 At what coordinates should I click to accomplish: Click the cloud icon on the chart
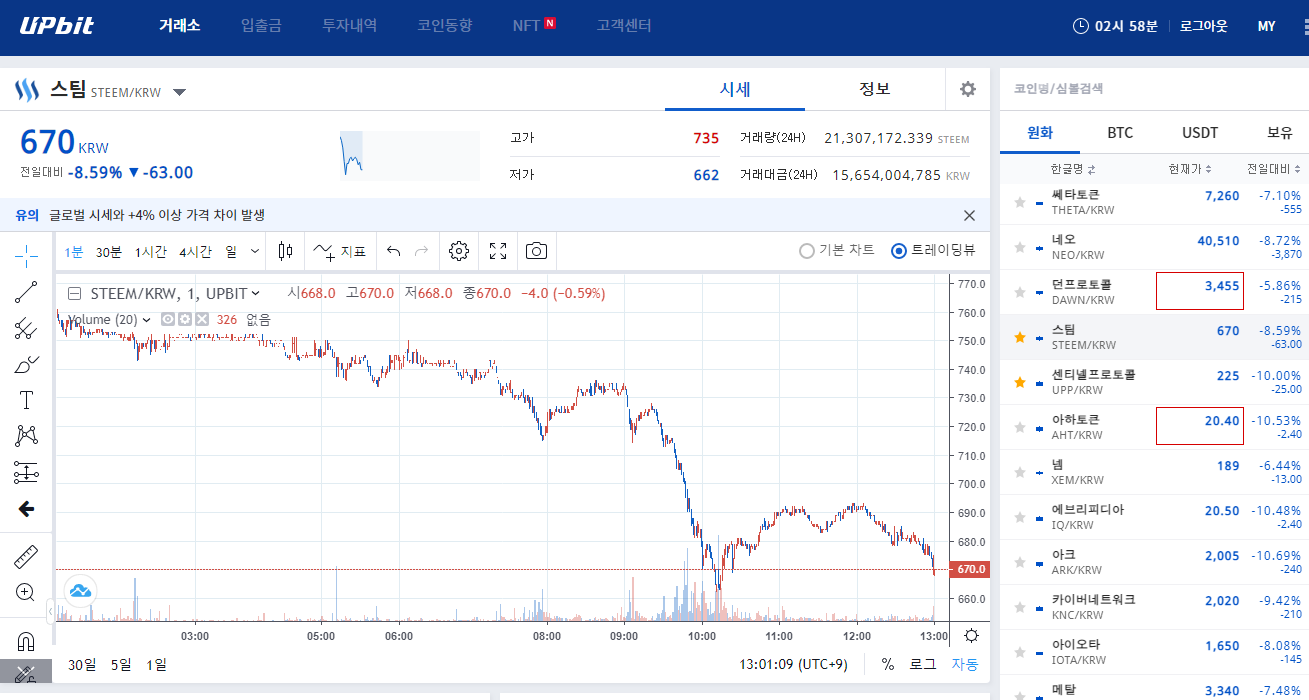click(x=80, y=590)
